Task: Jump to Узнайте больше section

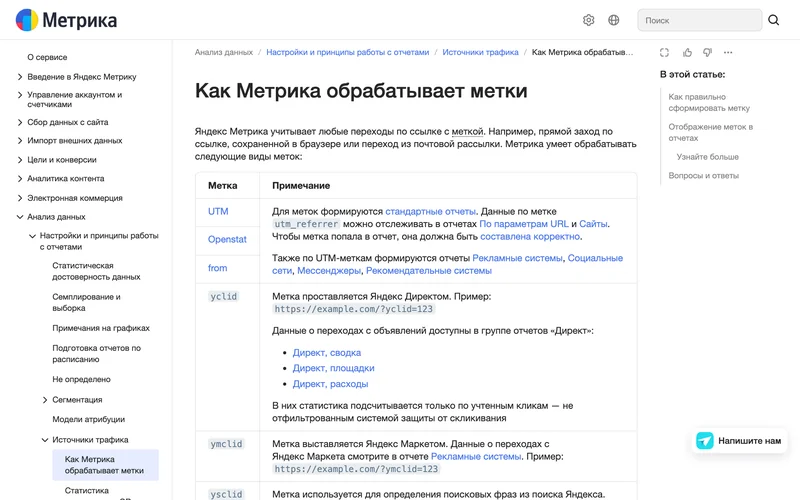Action: point(707,157)
